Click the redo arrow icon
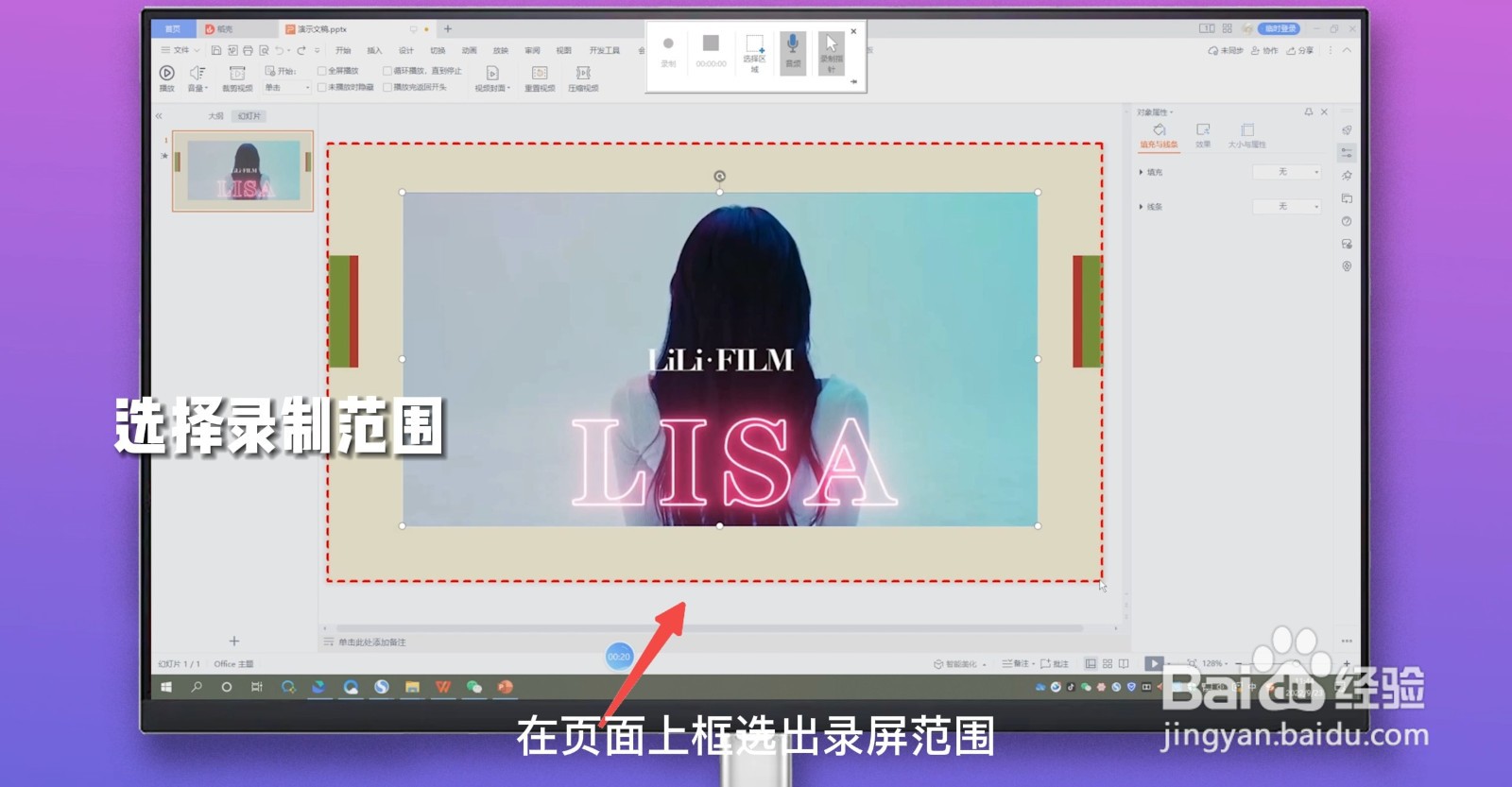 (x=301, y=50)
